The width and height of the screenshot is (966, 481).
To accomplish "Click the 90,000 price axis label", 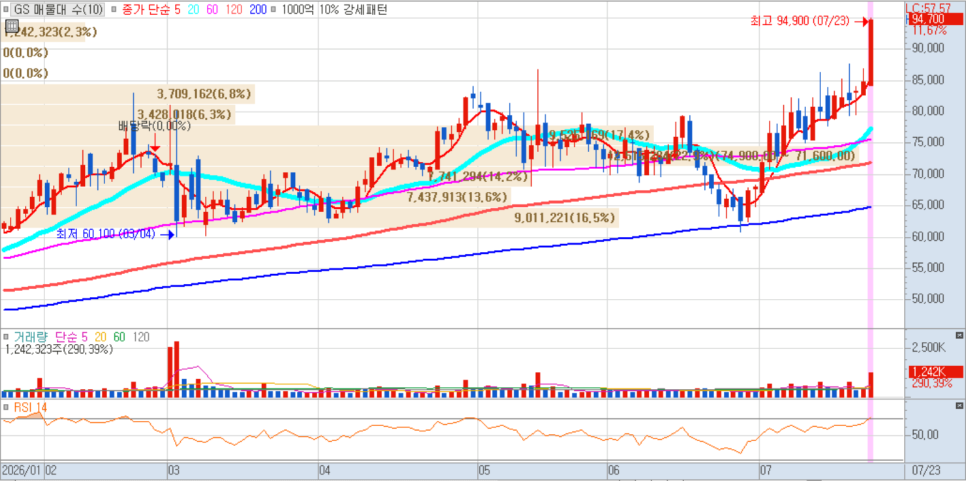I will 927,48.
